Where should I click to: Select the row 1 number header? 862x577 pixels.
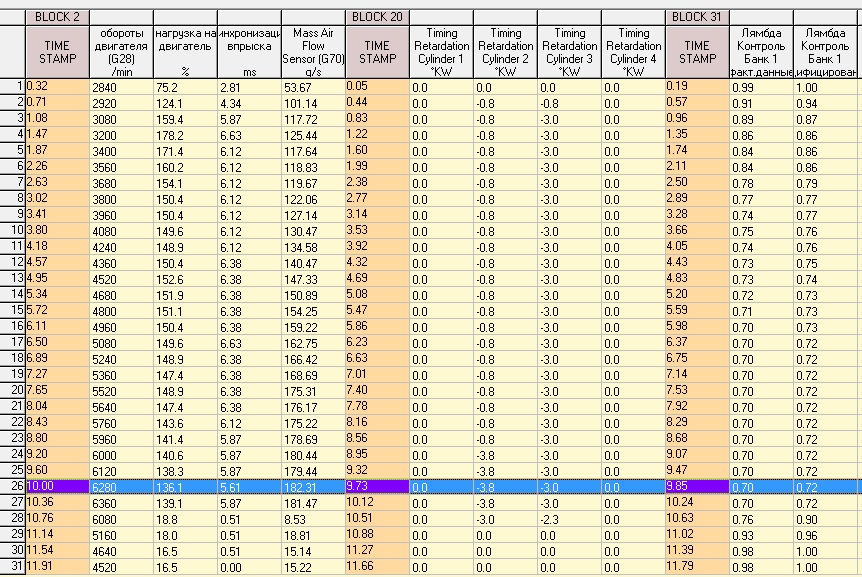click(12, 87)
